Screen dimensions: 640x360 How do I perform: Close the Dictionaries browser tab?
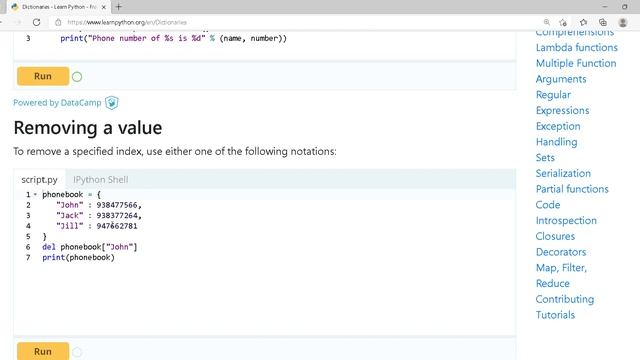[104, 7]
